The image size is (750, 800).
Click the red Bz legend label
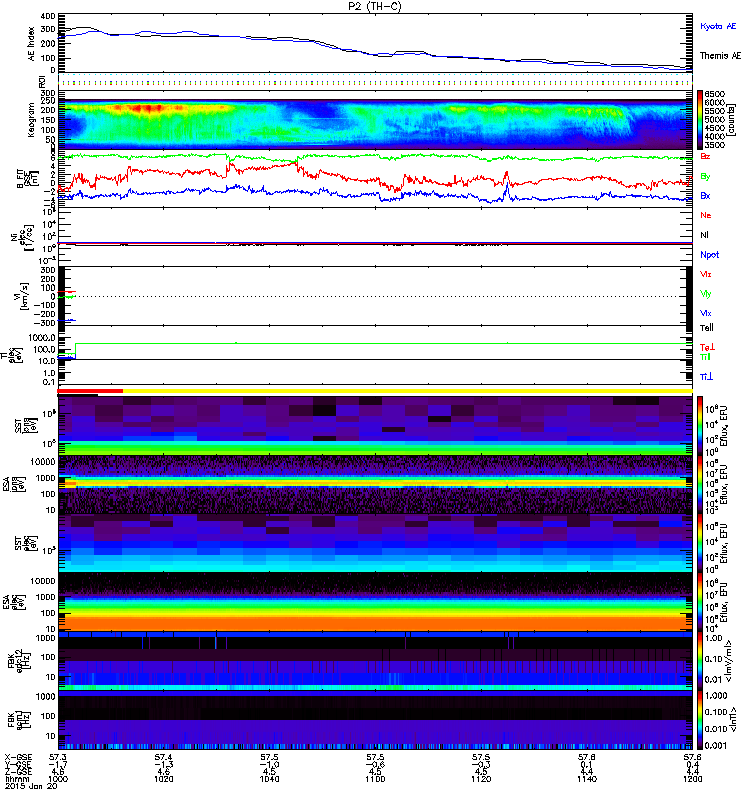coord(706,157)
